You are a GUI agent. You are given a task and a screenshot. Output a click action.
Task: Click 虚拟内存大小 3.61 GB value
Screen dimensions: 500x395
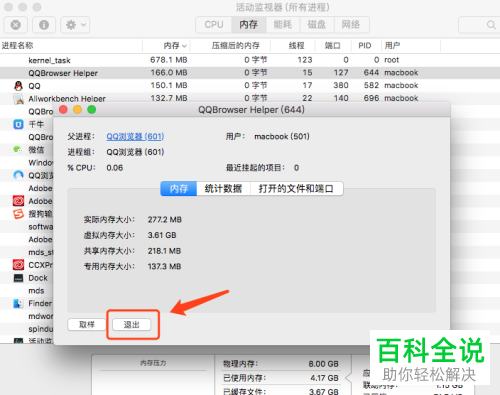click(162, 235)
